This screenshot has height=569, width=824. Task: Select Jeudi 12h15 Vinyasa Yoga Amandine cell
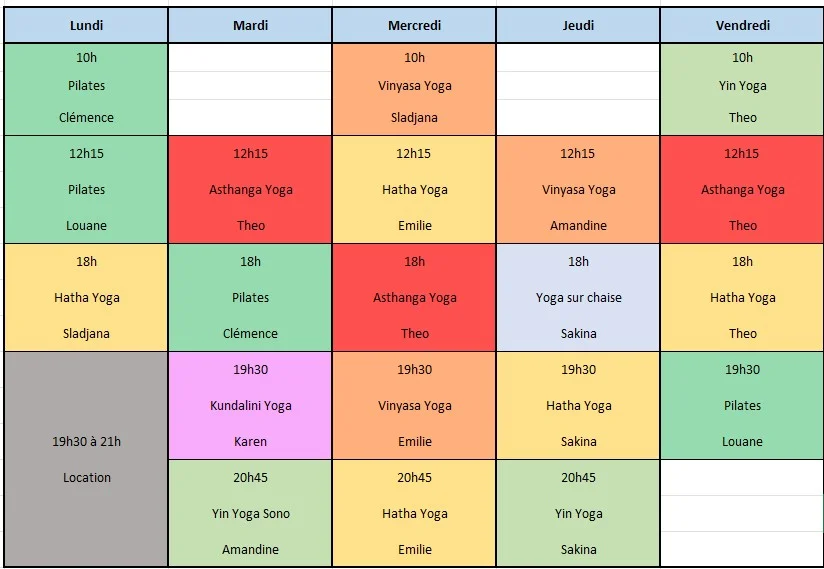[578, 189]
